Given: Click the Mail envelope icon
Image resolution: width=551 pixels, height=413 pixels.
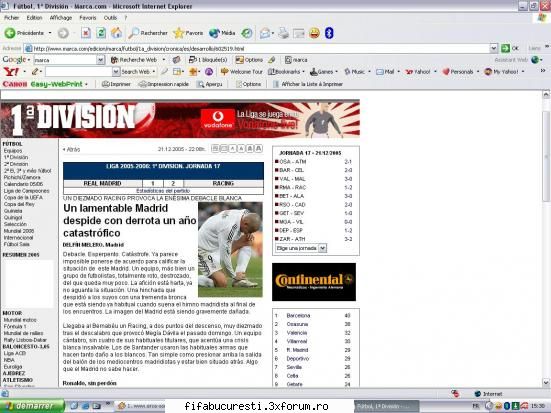Looking at the screenshot, I should (x=265, y=33).
